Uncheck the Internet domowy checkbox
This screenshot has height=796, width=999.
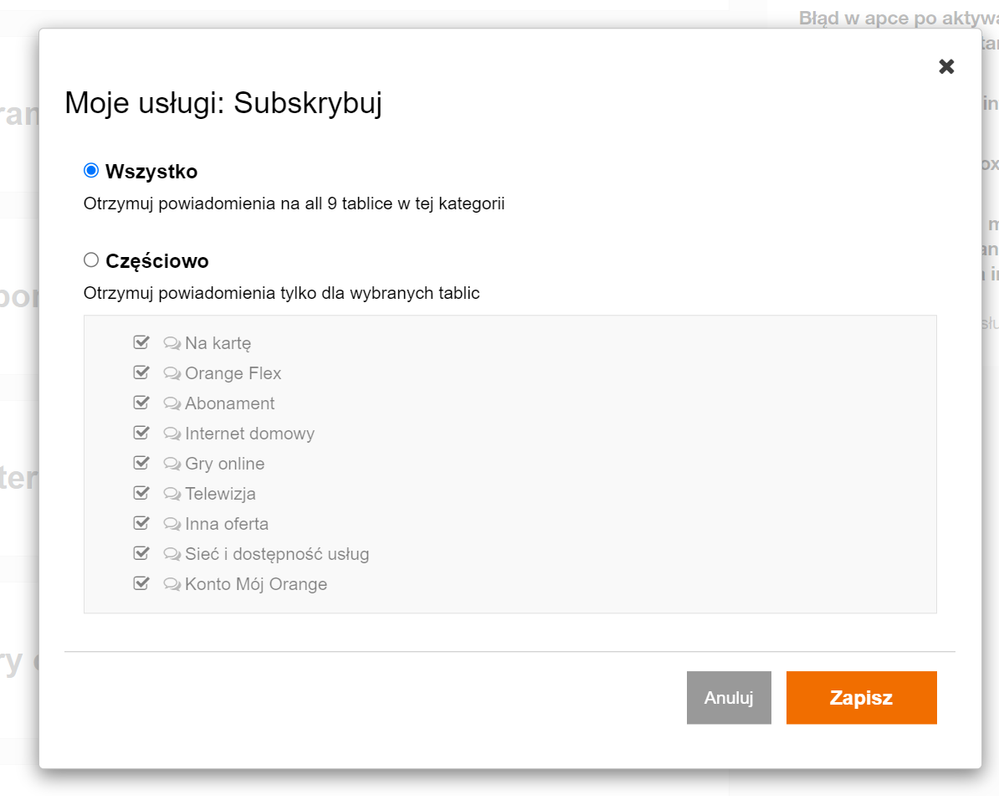point(141,433)
